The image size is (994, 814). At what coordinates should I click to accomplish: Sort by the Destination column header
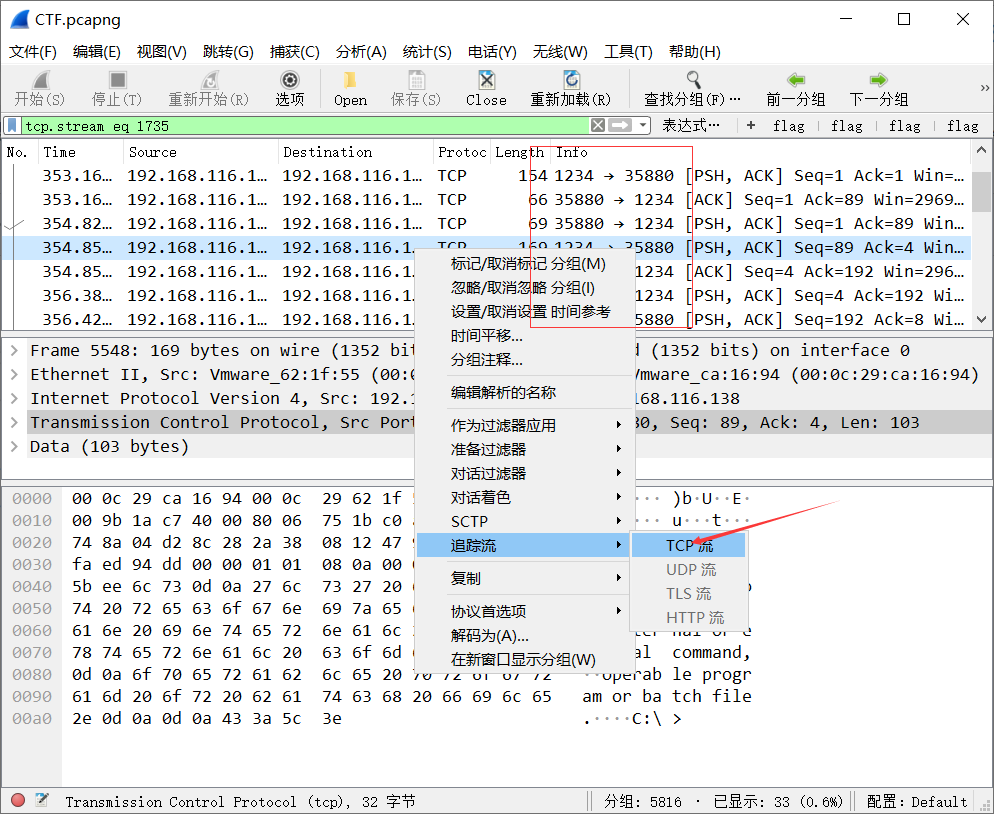click(356, 152)
